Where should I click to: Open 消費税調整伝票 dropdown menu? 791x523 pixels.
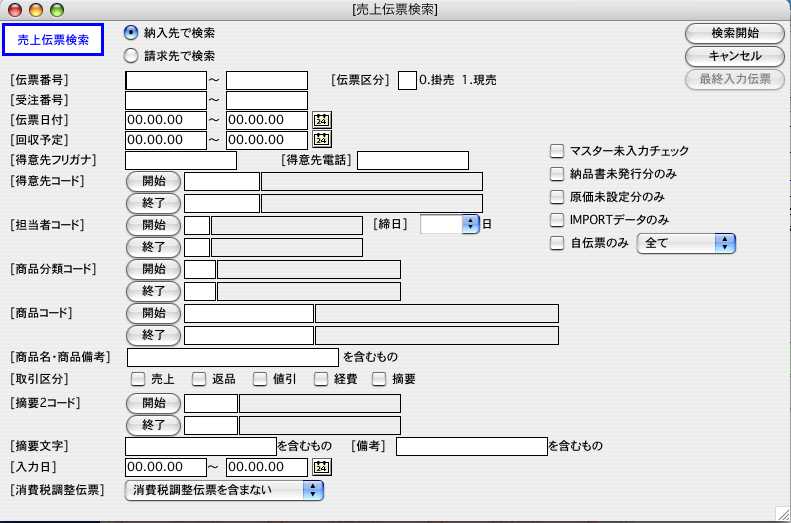[314, 490]
